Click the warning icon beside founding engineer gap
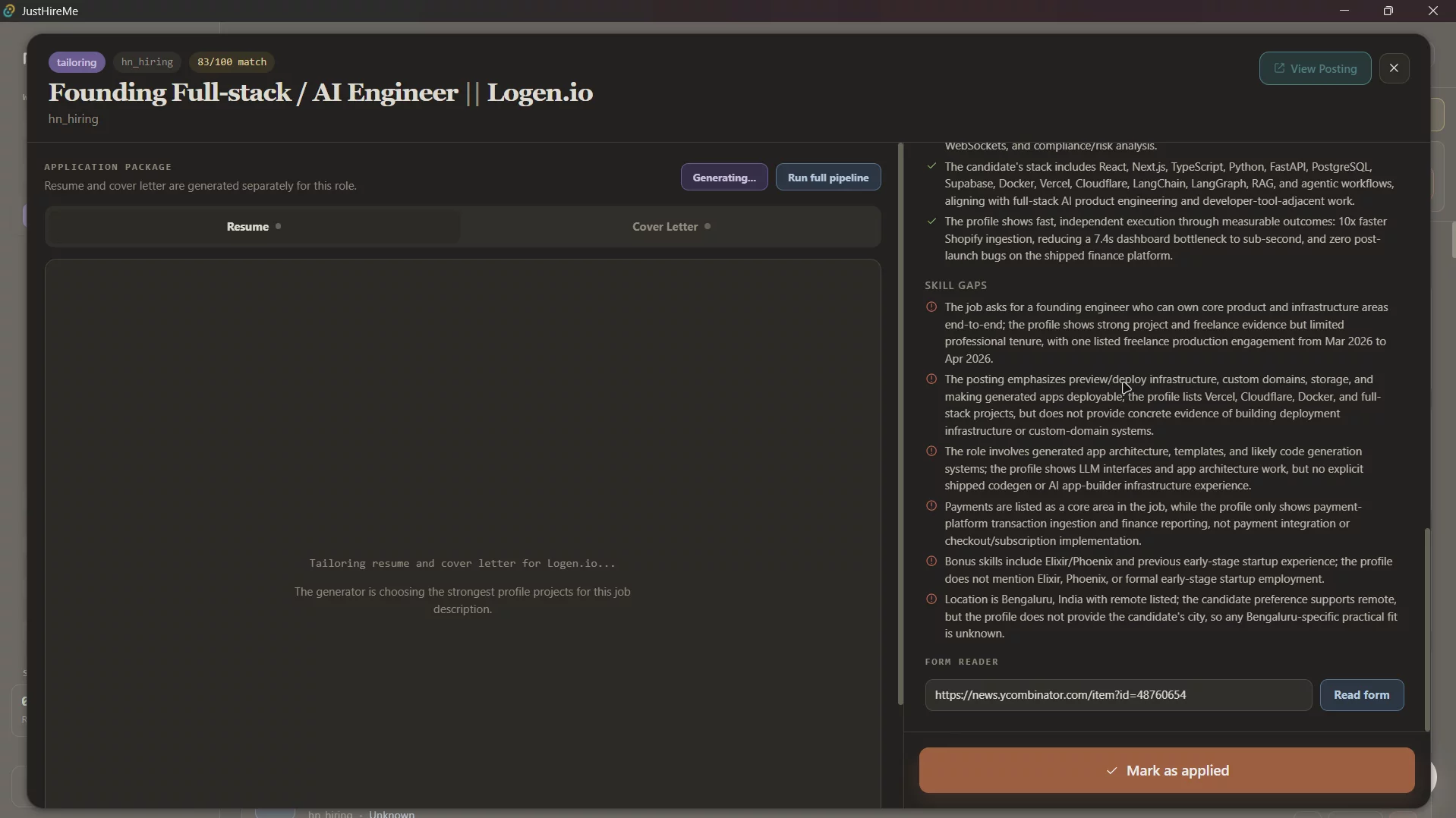 (x=931, y=308)
